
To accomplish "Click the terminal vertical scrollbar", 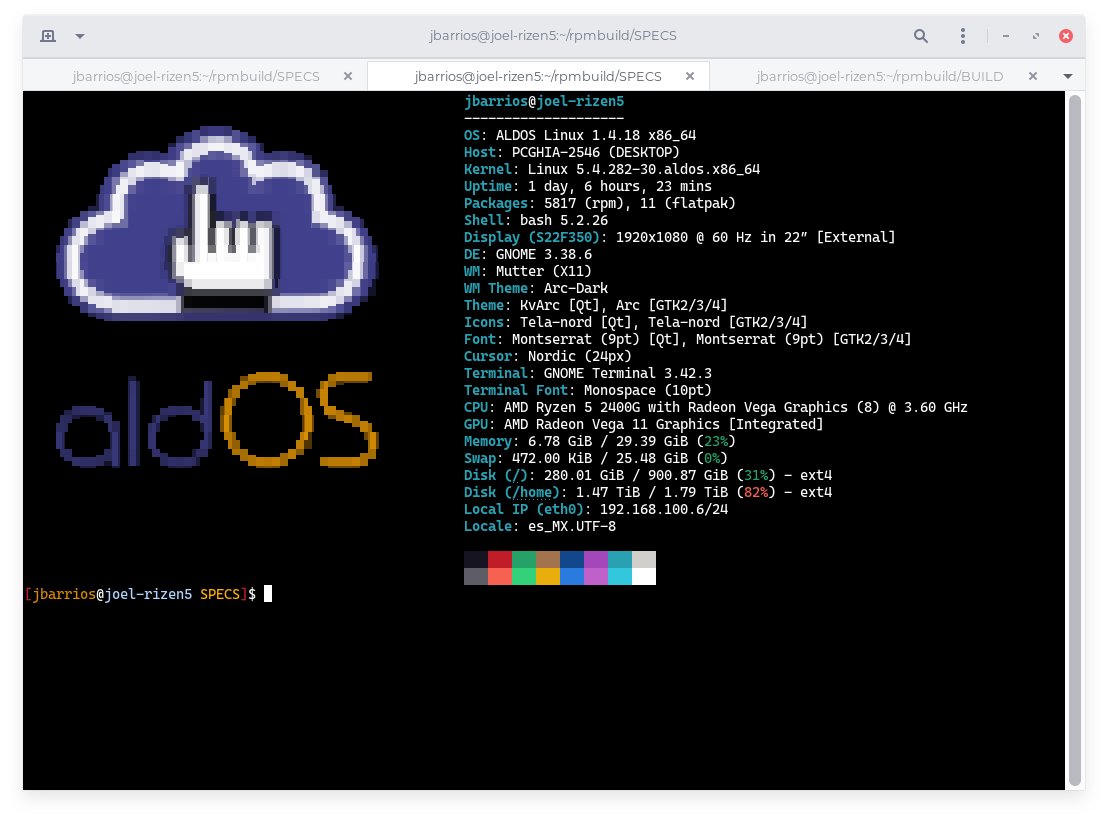I will click(x=1075, y=440).
